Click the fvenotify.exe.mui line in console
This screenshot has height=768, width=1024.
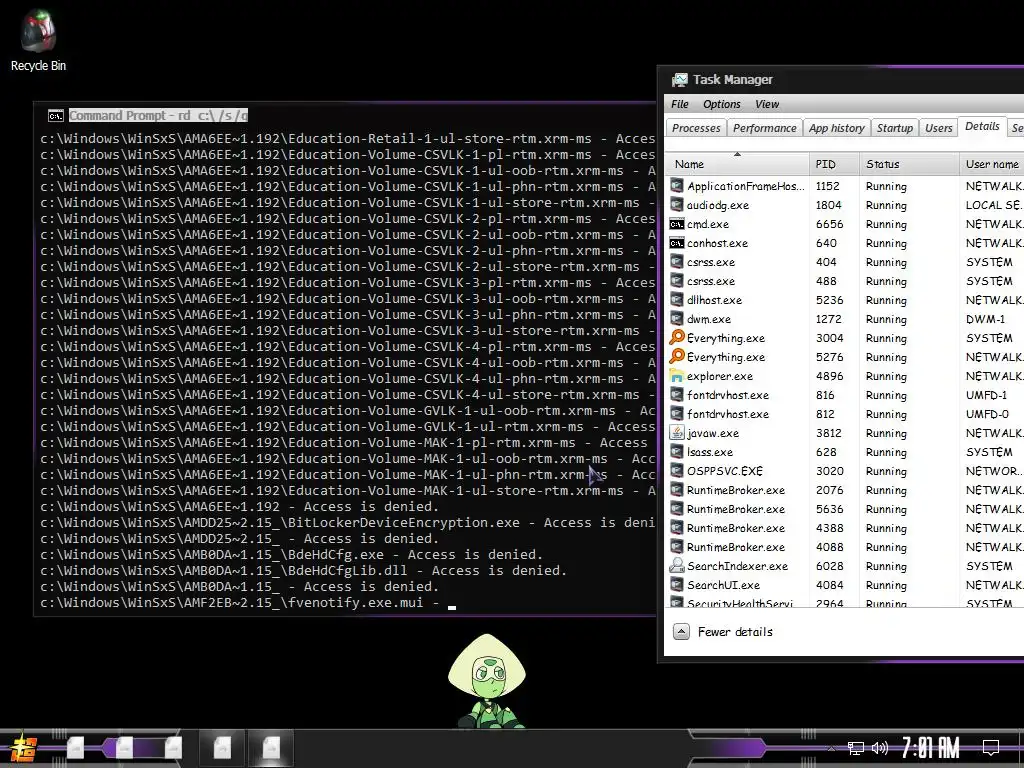click(240, 602)
